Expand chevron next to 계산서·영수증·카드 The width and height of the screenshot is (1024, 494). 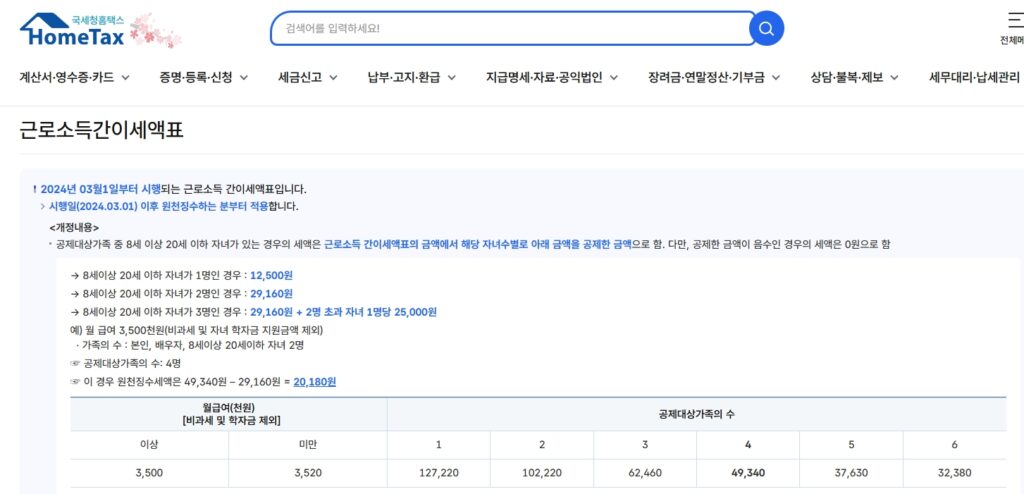tap(125, 78)
